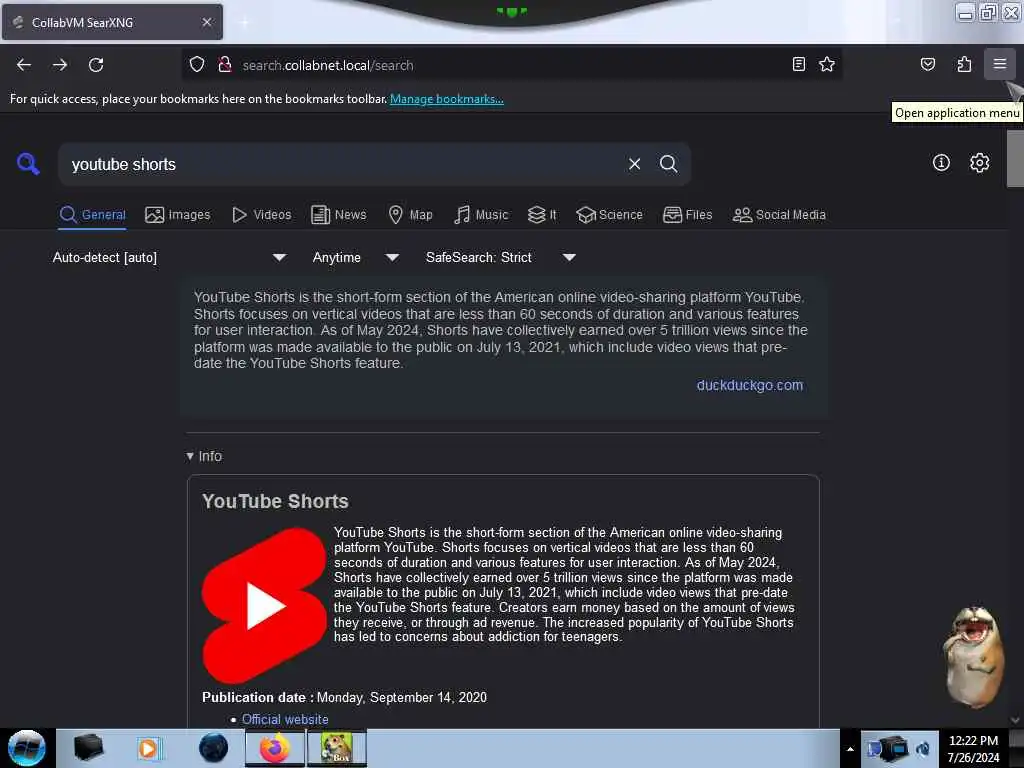Go back to the previous page

(24, 65)
